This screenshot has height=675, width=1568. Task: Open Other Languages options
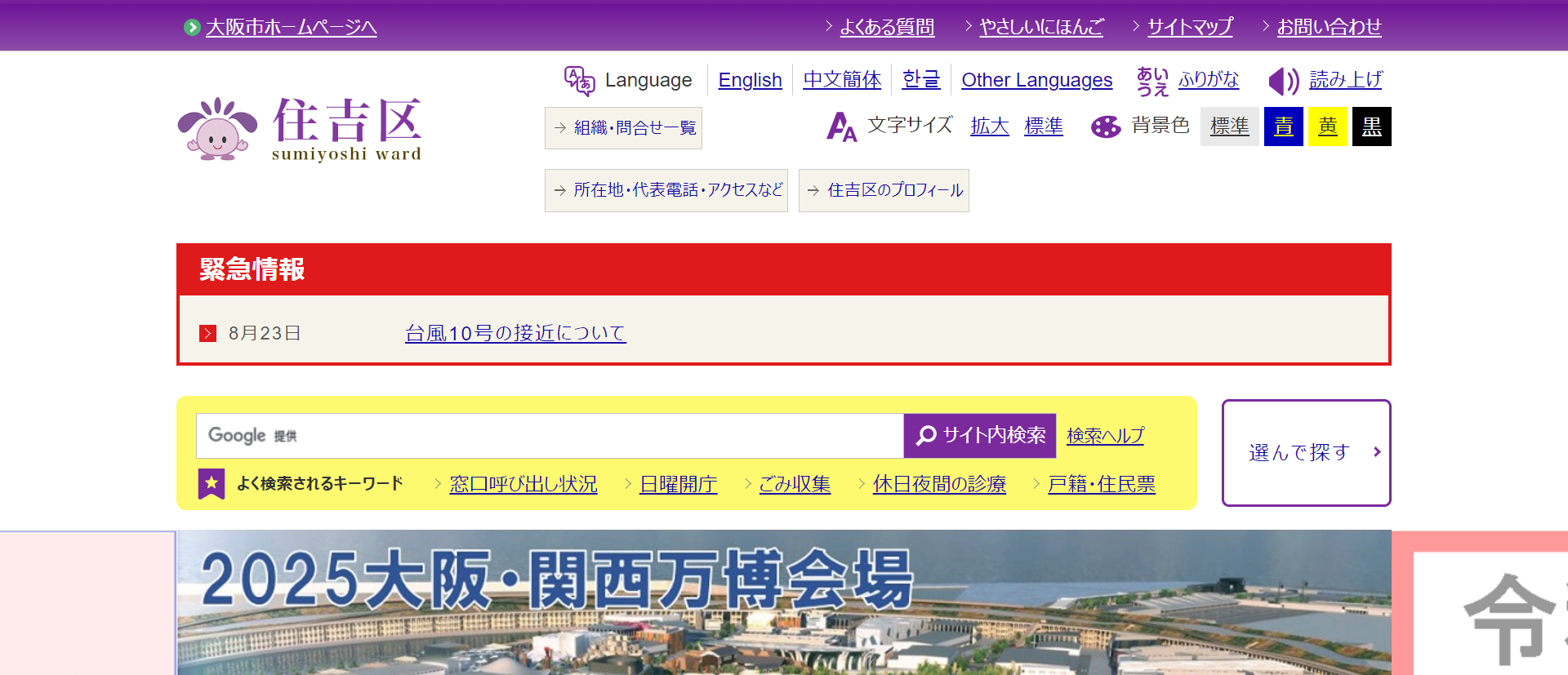1036,80
